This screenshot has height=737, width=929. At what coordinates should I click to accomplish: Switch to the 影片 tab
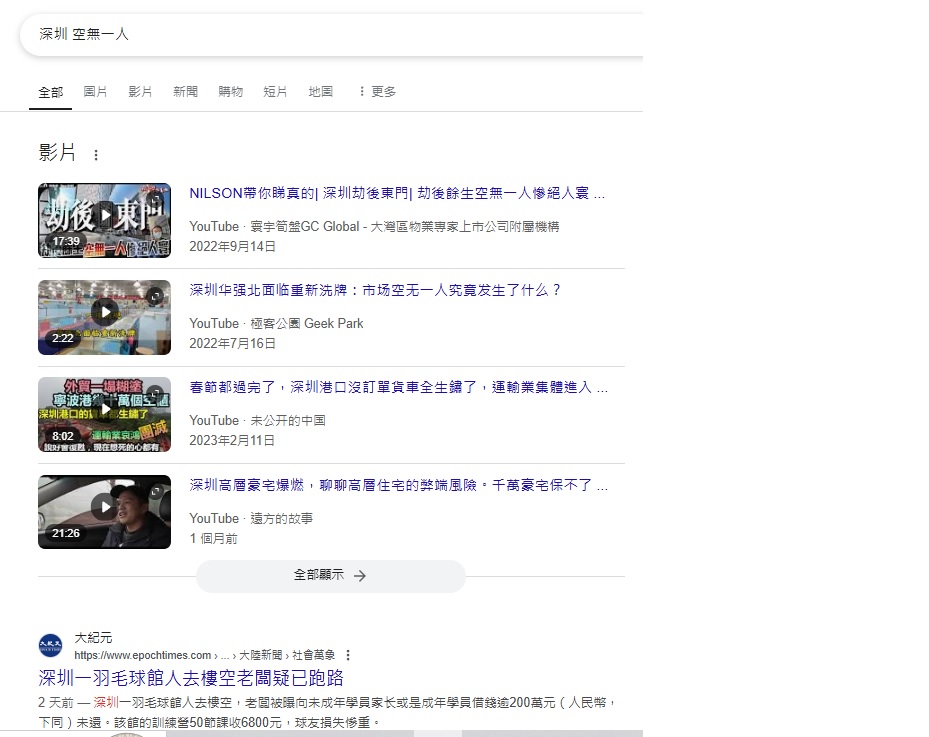coord(140,91)
